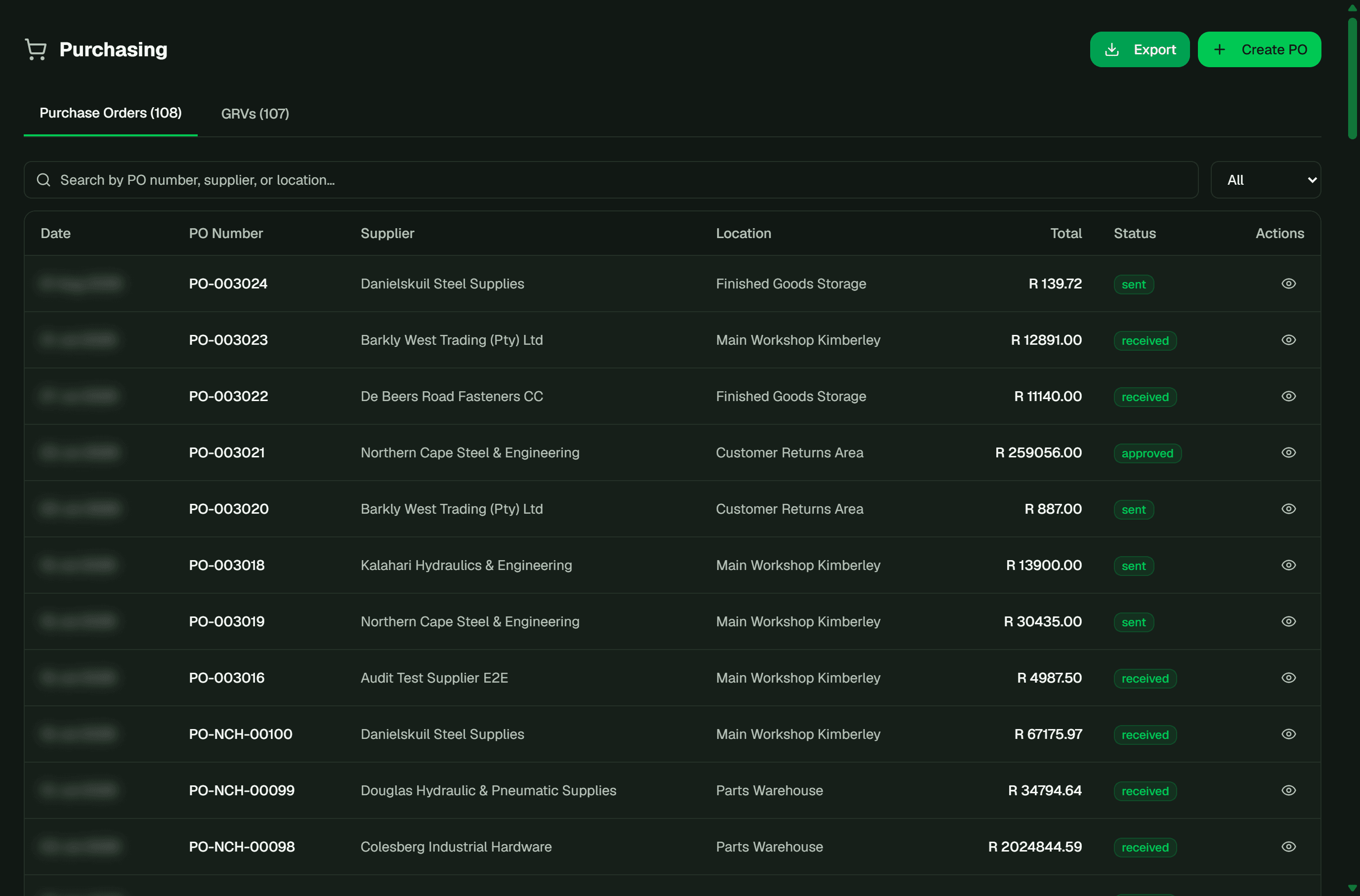Click sent status badge for PO-003024
Image resolution: width=1360 pixels, height=896 pixels.
tap(1133, 284)
